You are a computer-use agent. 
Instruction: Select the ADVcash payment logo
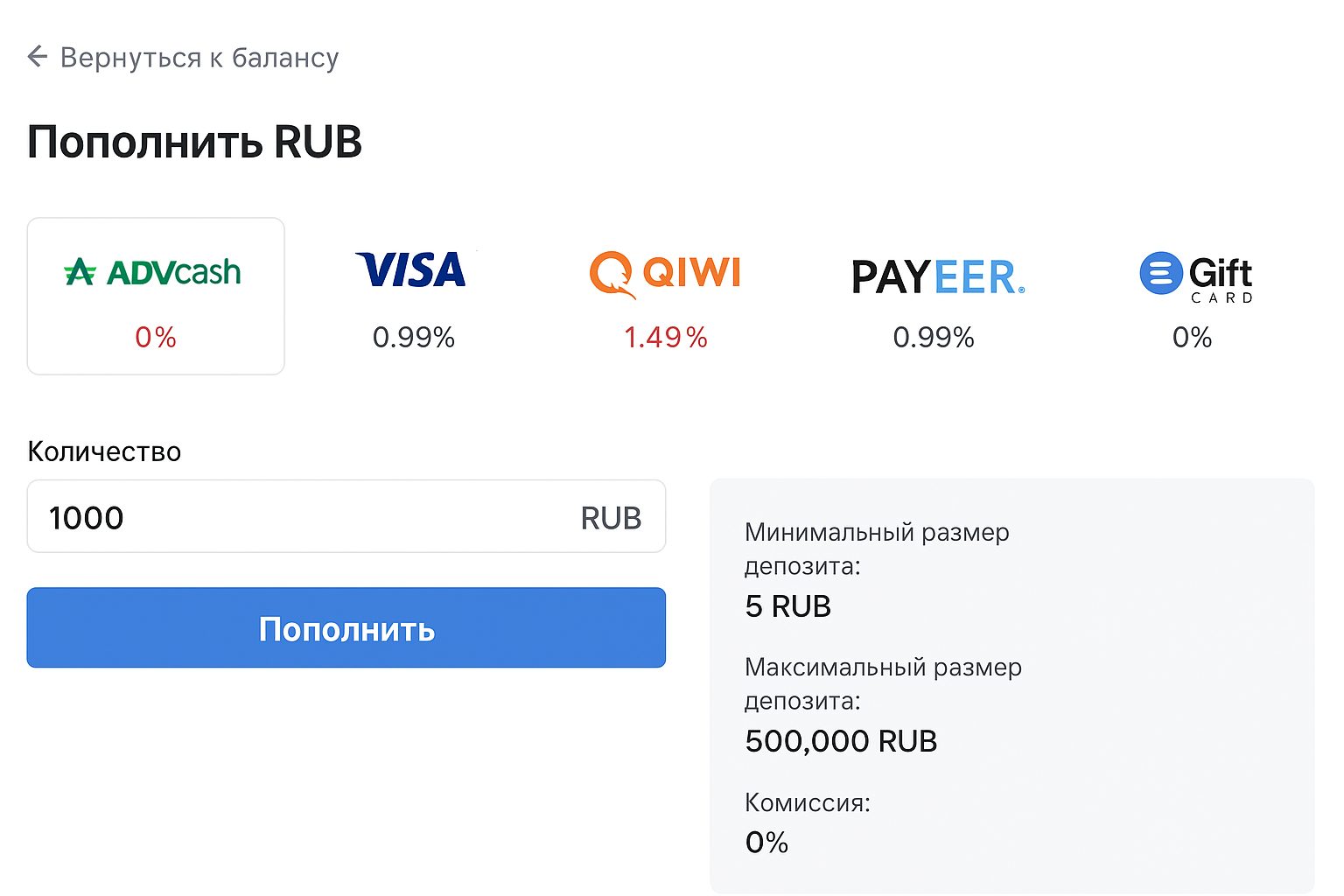(152, 272)
